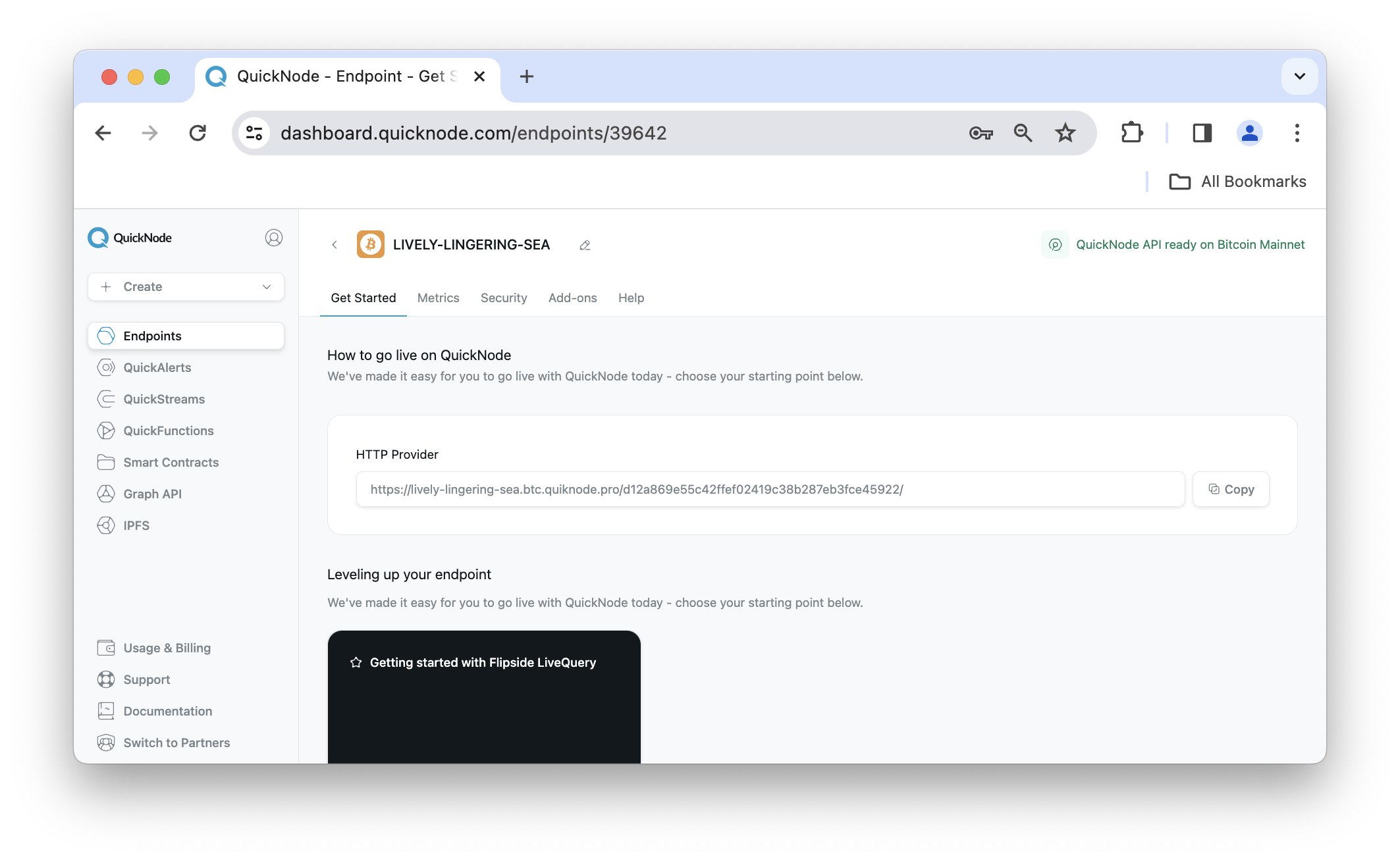This screenshot has height=861, width=1400.
Task: Enable the Add-ons tab option
Action: click(572, 297)
